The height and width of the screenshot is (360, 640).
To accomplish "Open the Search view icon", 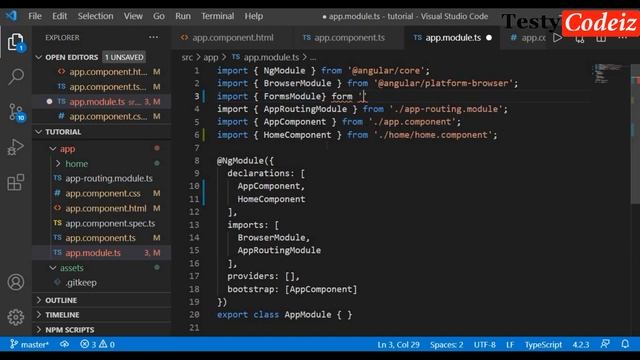I will (16, 77).
